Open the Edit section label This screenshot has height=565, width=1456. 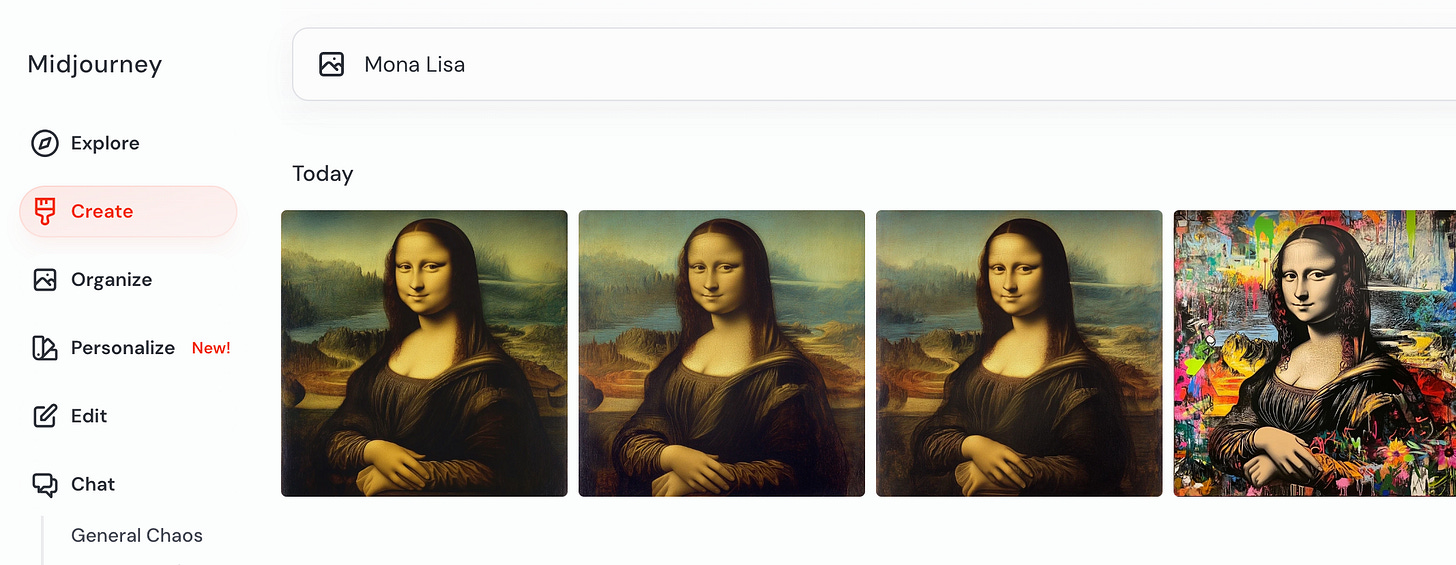click(89, 416)
